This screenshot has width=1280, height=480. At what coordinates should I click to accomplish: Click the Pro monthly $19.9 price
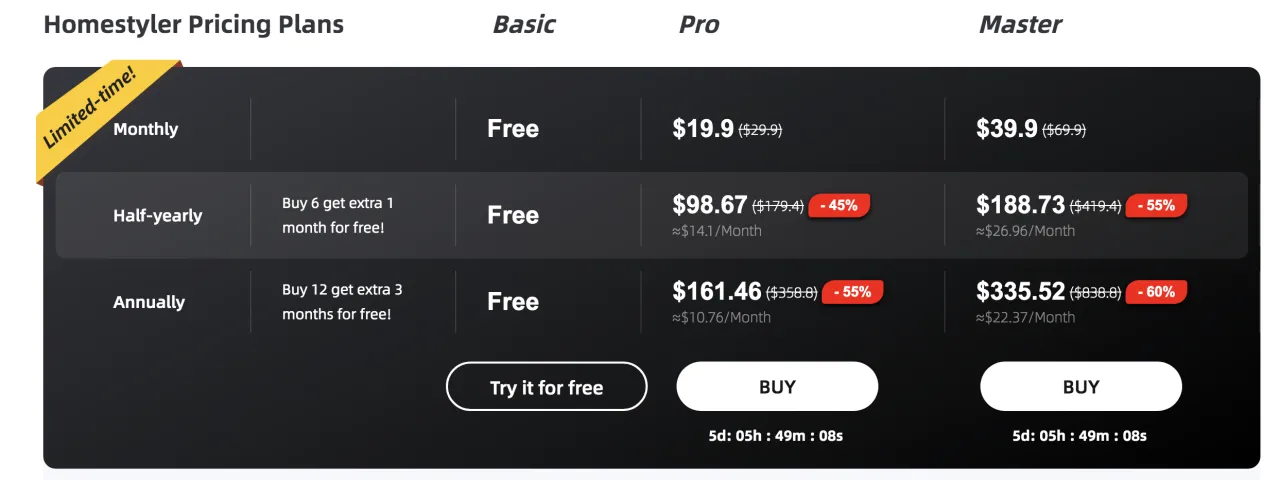point(703,129)
